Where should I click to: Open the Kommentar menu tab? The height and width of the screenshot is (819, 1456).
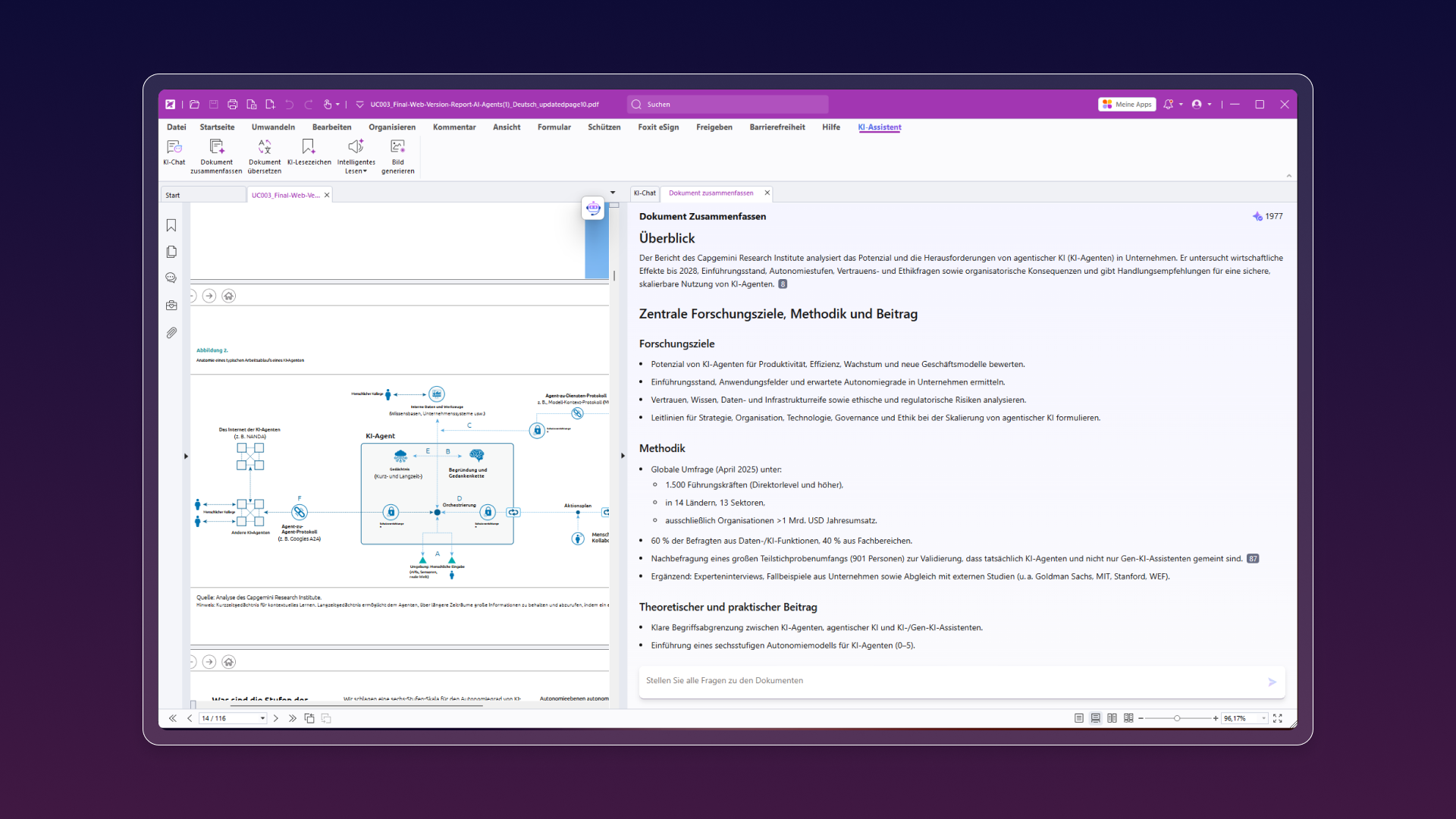pos(454,127)
